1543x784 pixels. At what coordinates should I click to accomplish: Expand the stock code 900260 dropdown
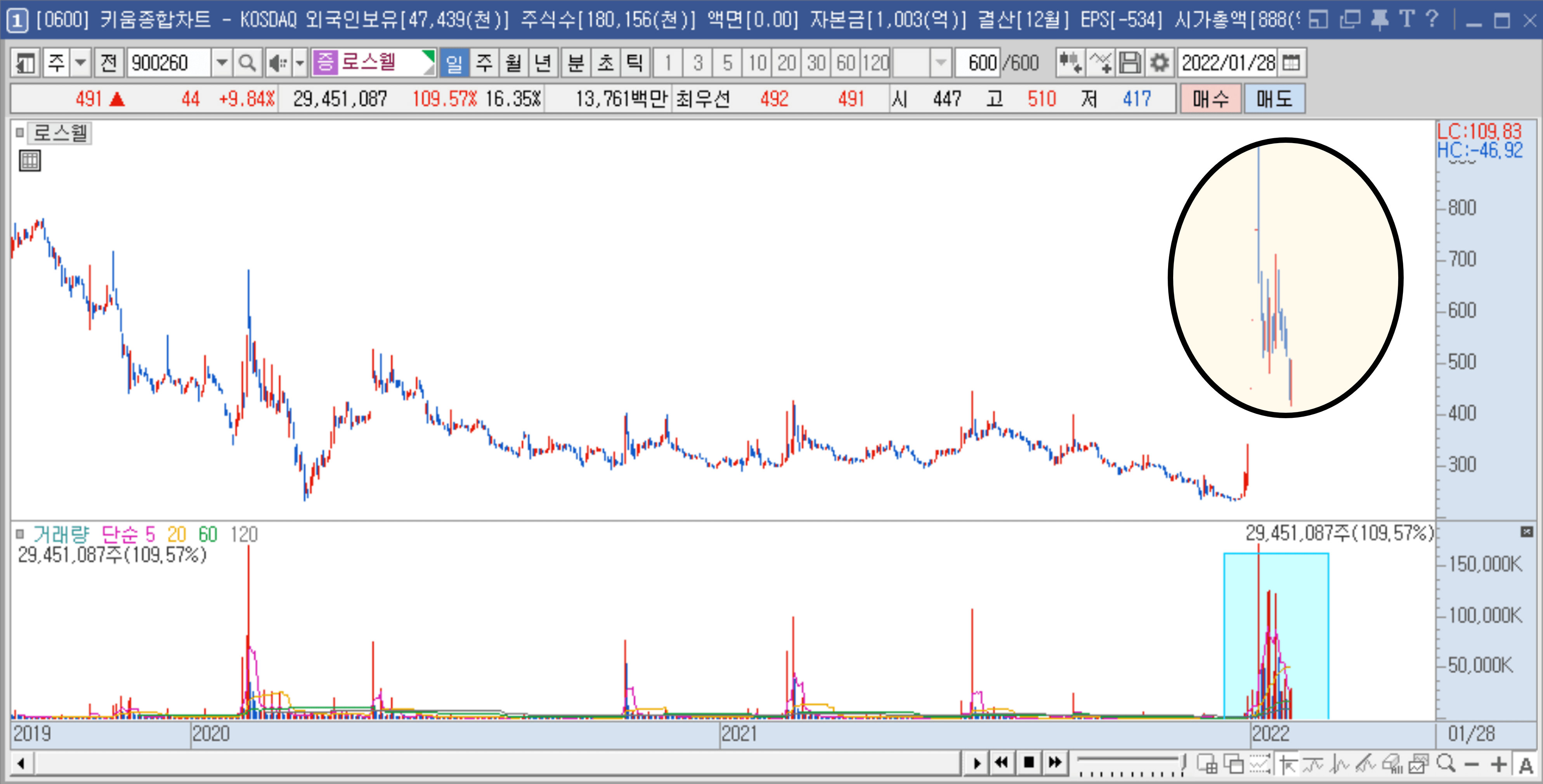(222, 63)
